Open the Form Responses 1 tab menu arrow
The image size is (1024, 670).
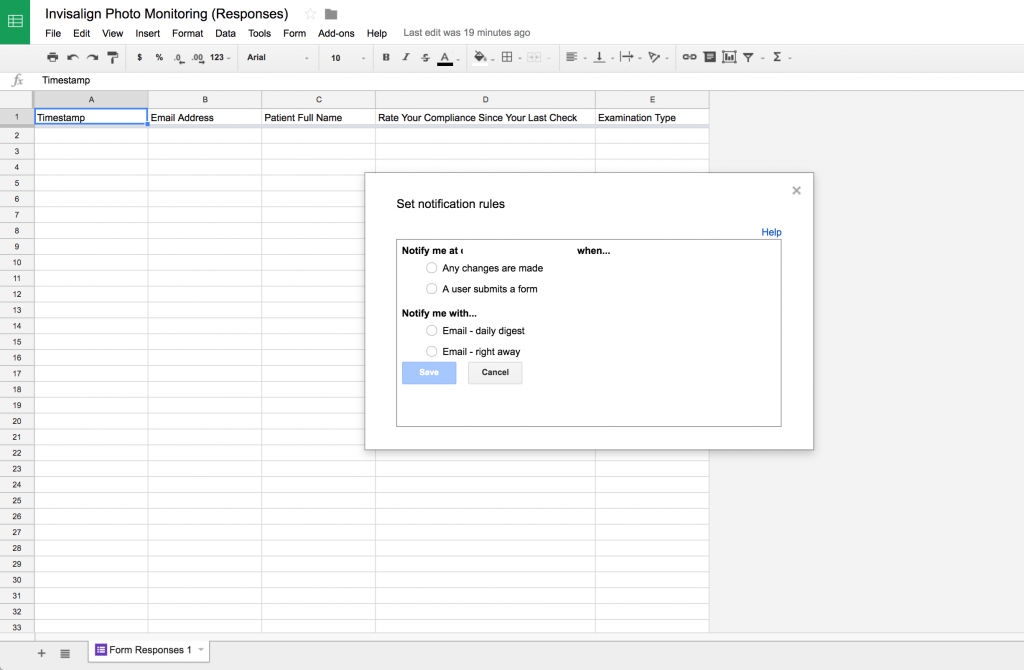point(201,649)
